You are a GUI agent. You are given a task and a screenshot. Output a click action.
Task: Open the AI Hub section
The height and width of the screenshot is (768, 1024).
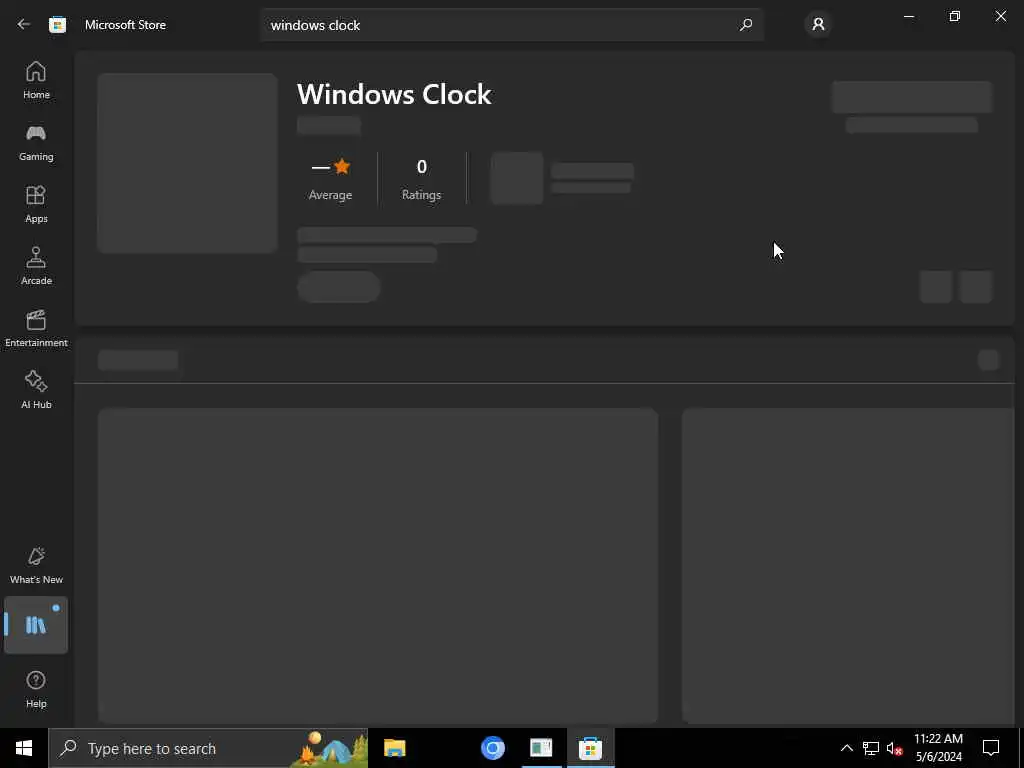[x=36, y=391]
